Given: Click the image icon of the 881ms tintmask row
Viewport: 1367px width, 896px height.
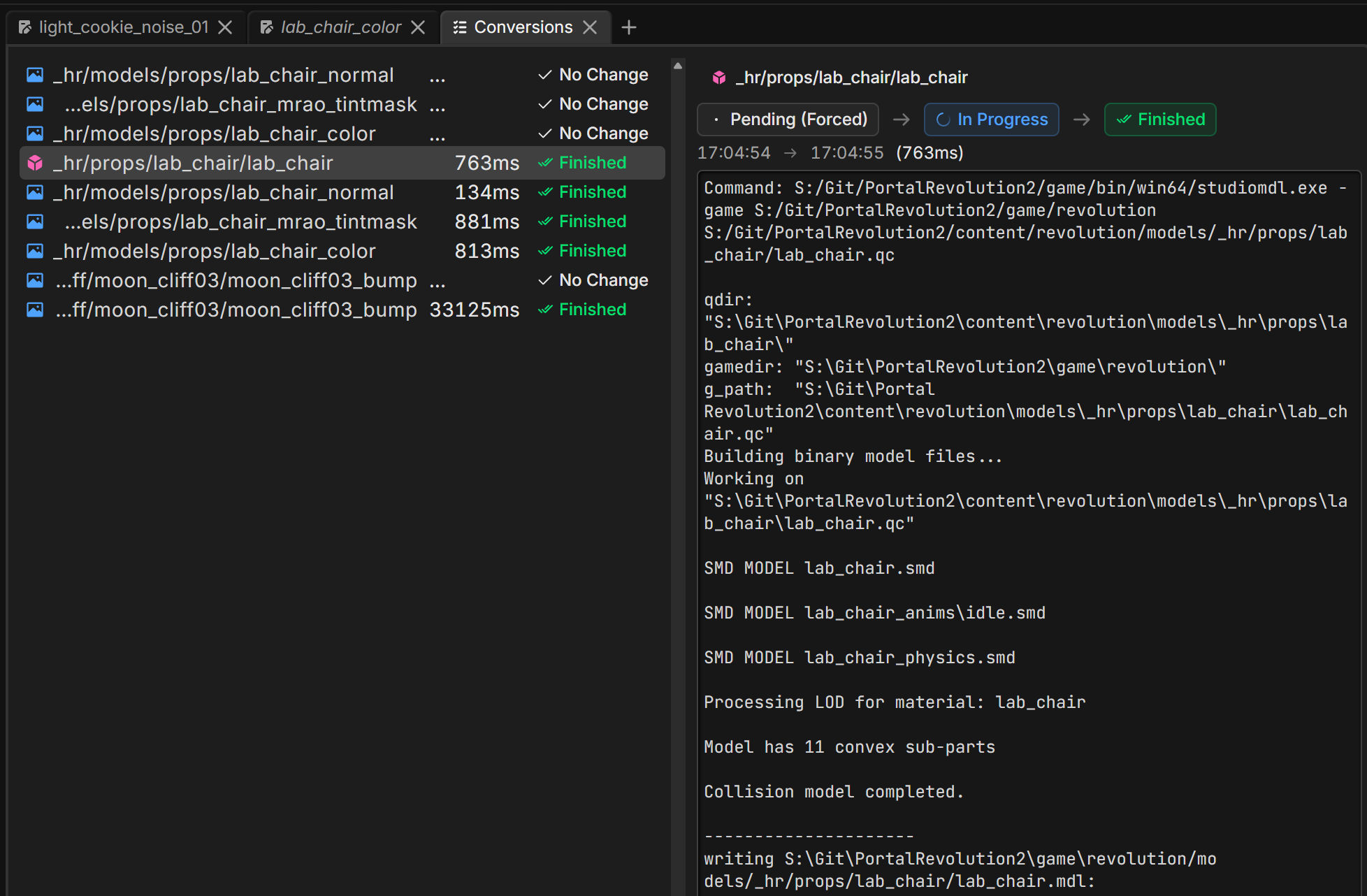Looking at the screenshot, I should (35, 222).
